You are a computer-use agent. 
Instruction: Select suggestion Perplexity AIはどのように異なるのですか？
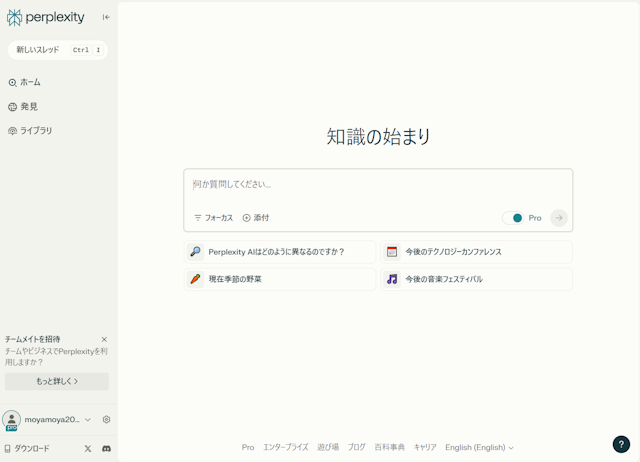point(280,252)
